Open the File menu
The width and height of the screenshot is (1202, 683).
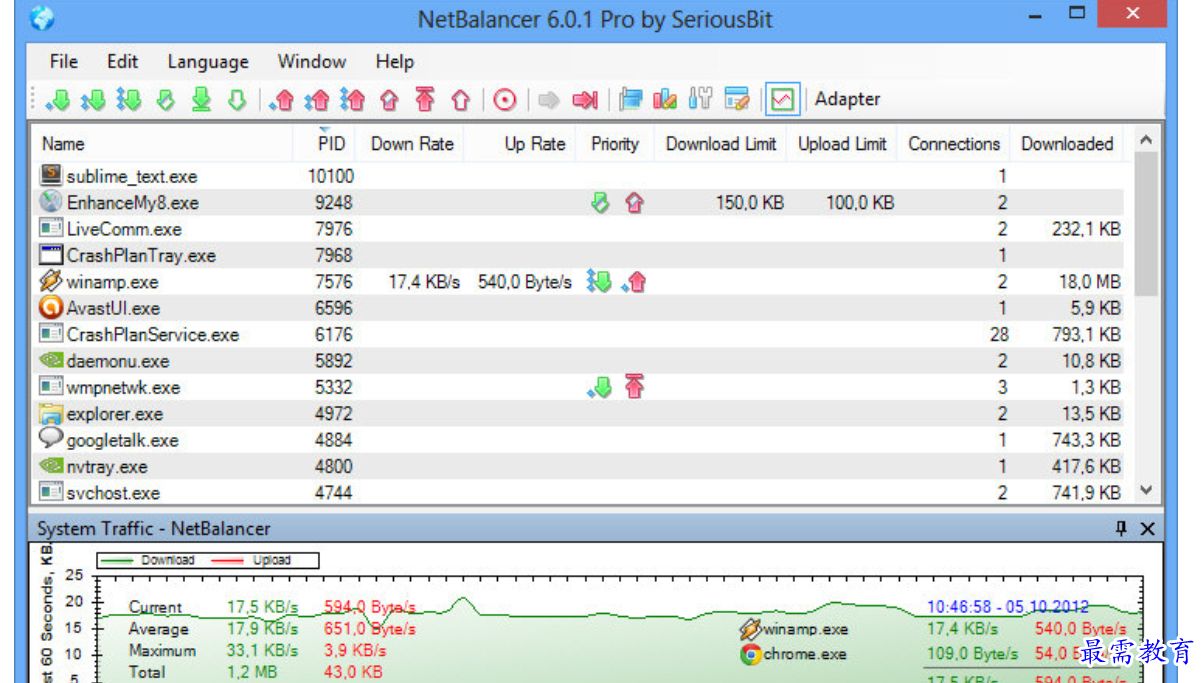tap(64, 61)
